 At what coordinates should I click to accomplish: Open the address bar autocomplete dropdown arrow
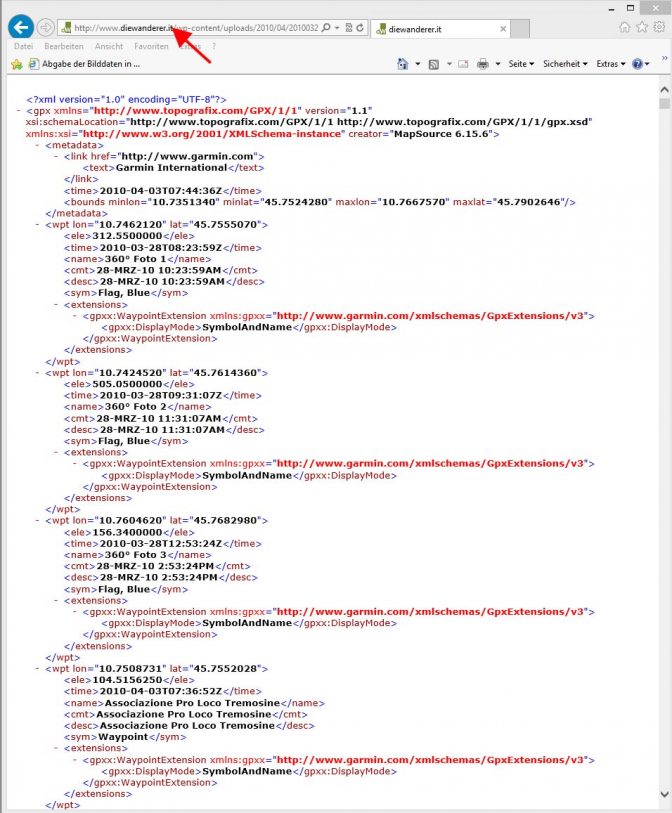pos(337,27)
